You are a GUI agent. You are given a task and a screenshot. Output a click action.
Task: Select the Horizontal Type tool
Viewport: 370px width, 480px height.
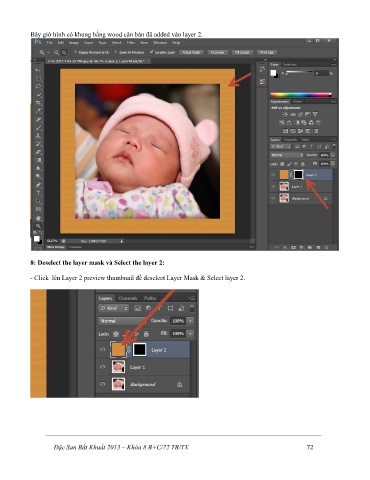(x=38, y=193)
